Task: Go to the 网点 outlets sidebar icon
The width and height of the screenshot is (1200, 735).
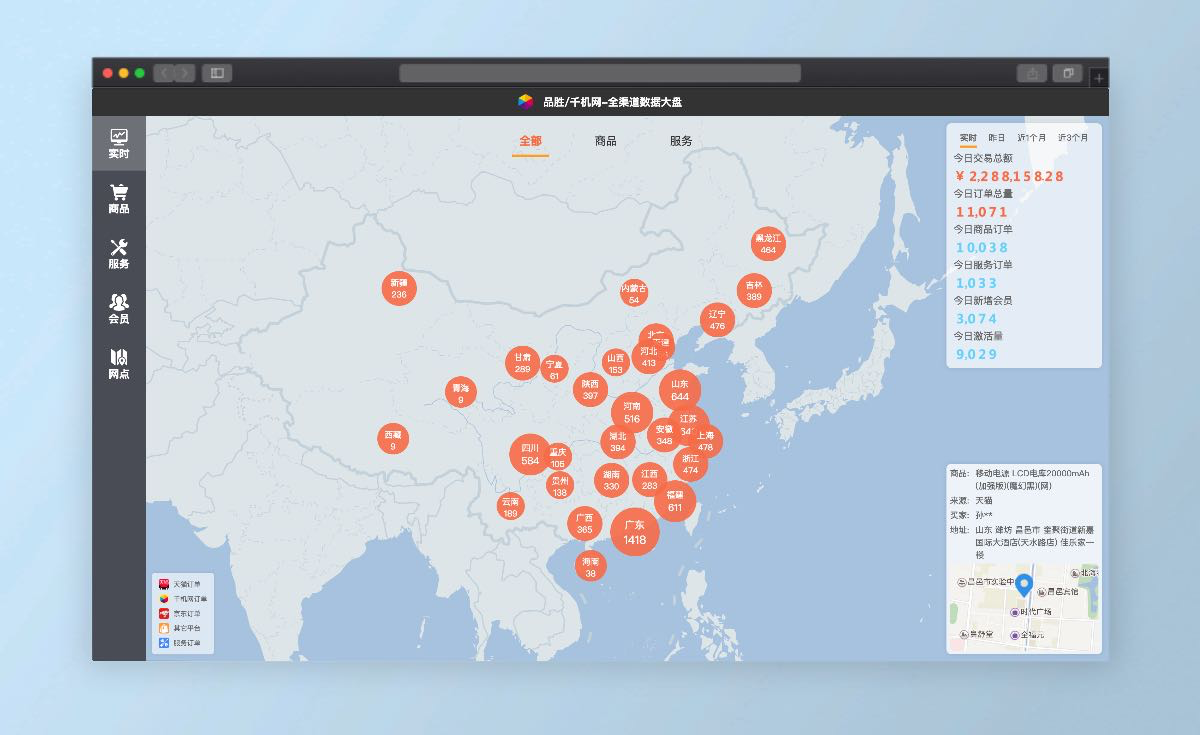Action: pyautogui.click(x=119, y=363)
